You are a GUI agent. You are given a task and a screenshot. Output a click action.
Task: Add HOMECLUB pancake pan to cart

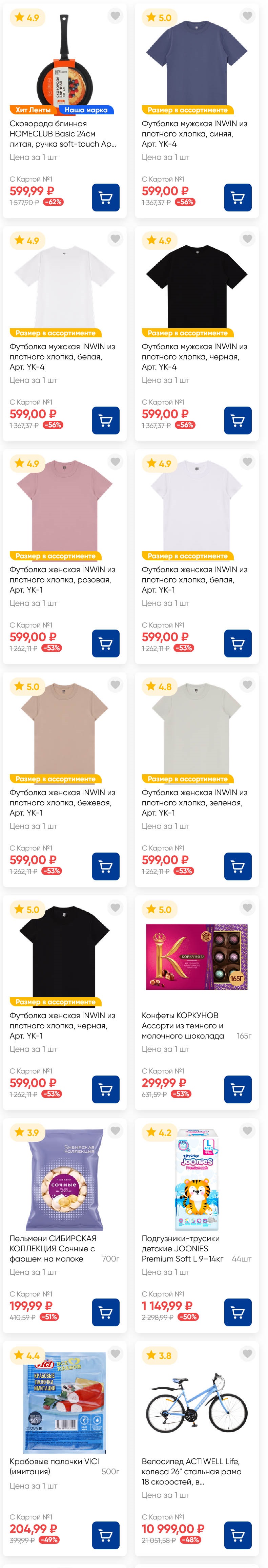click(106, 197)
